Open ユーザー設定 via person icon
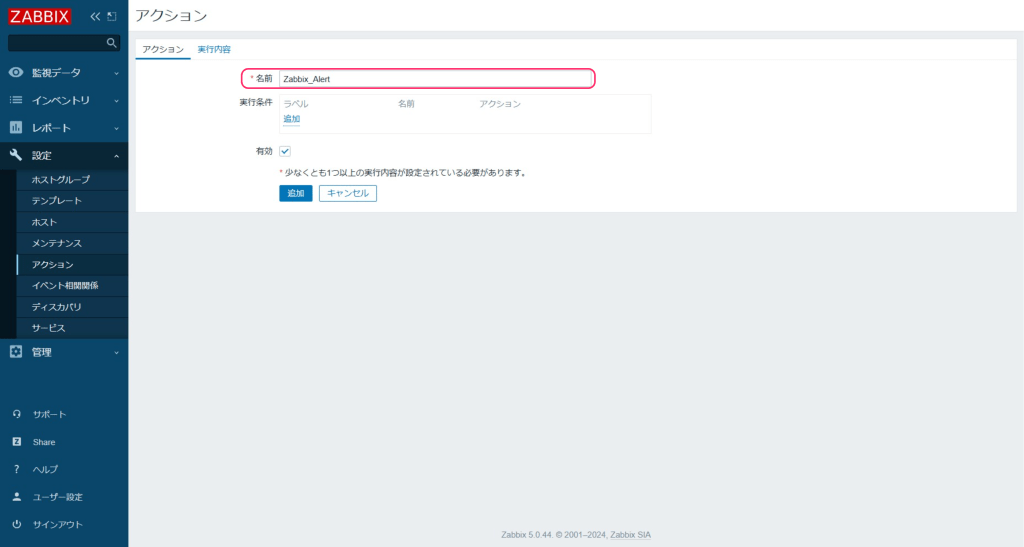Screen dimensions: 1024x547 tap(17, 497)
